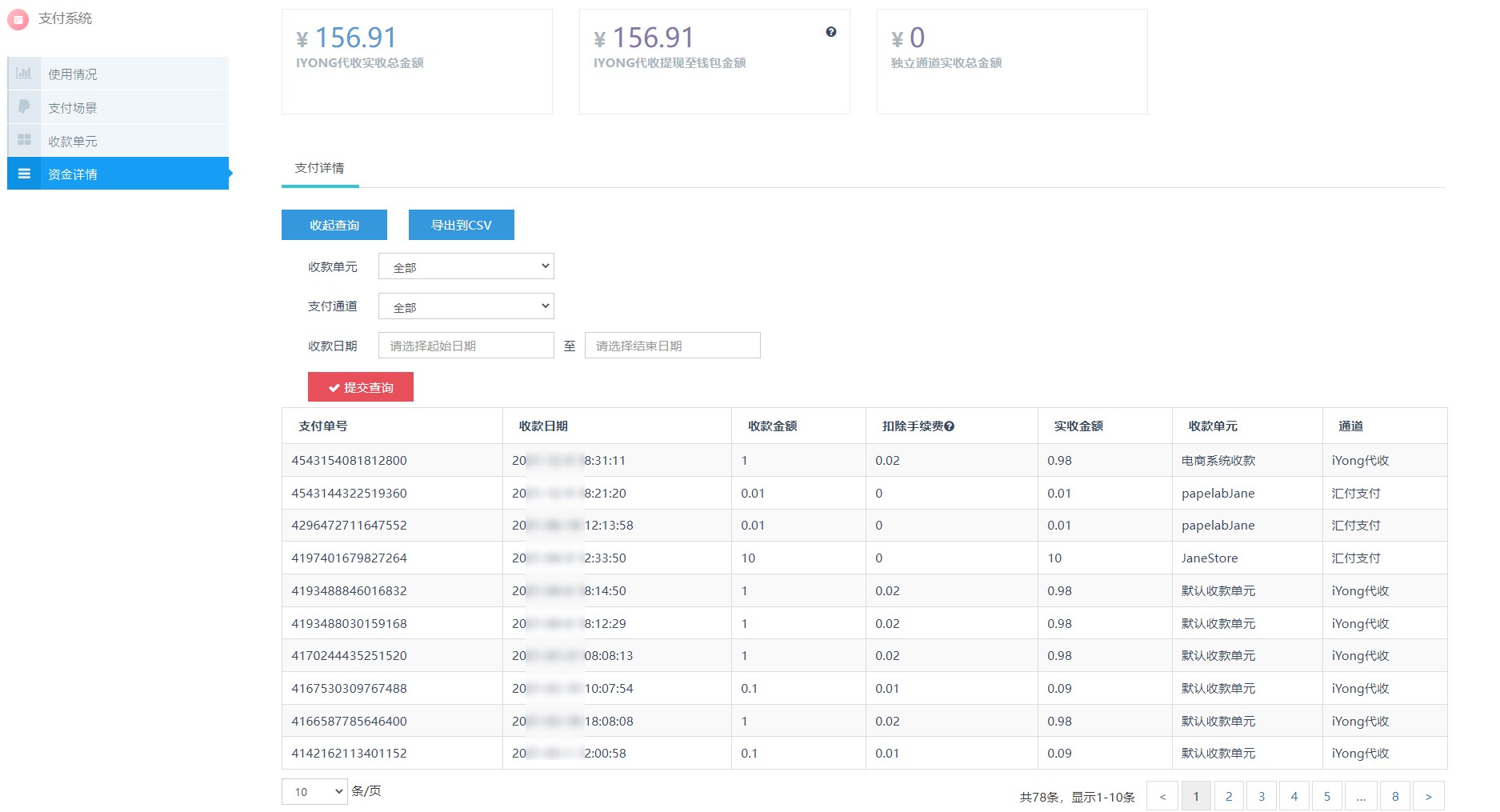The image size is (1500, 812).
Task: Click the 独立通道实收总金额 card
Action: (x=1012, y=62)
